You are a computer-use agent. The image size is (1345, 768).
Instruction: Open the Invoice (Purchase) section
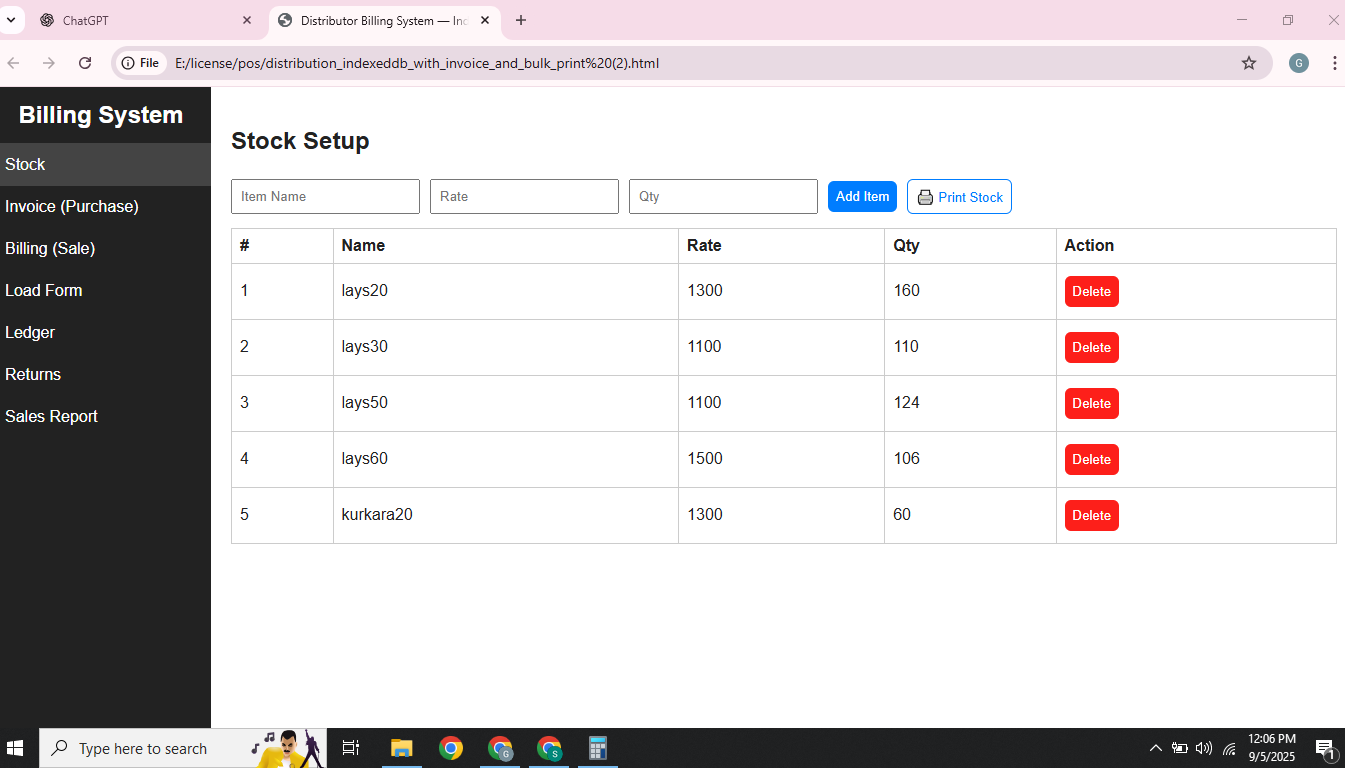coord(72,206)
